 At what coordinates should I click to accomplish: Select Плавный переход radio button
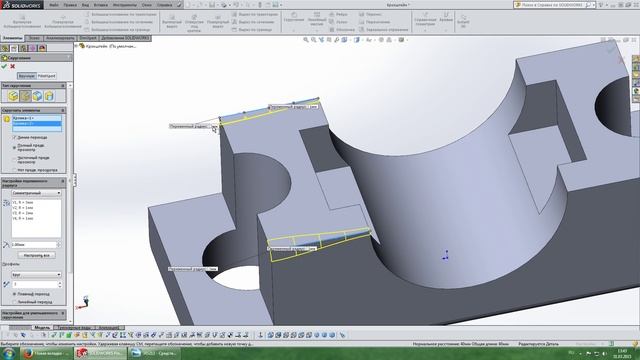15,294
